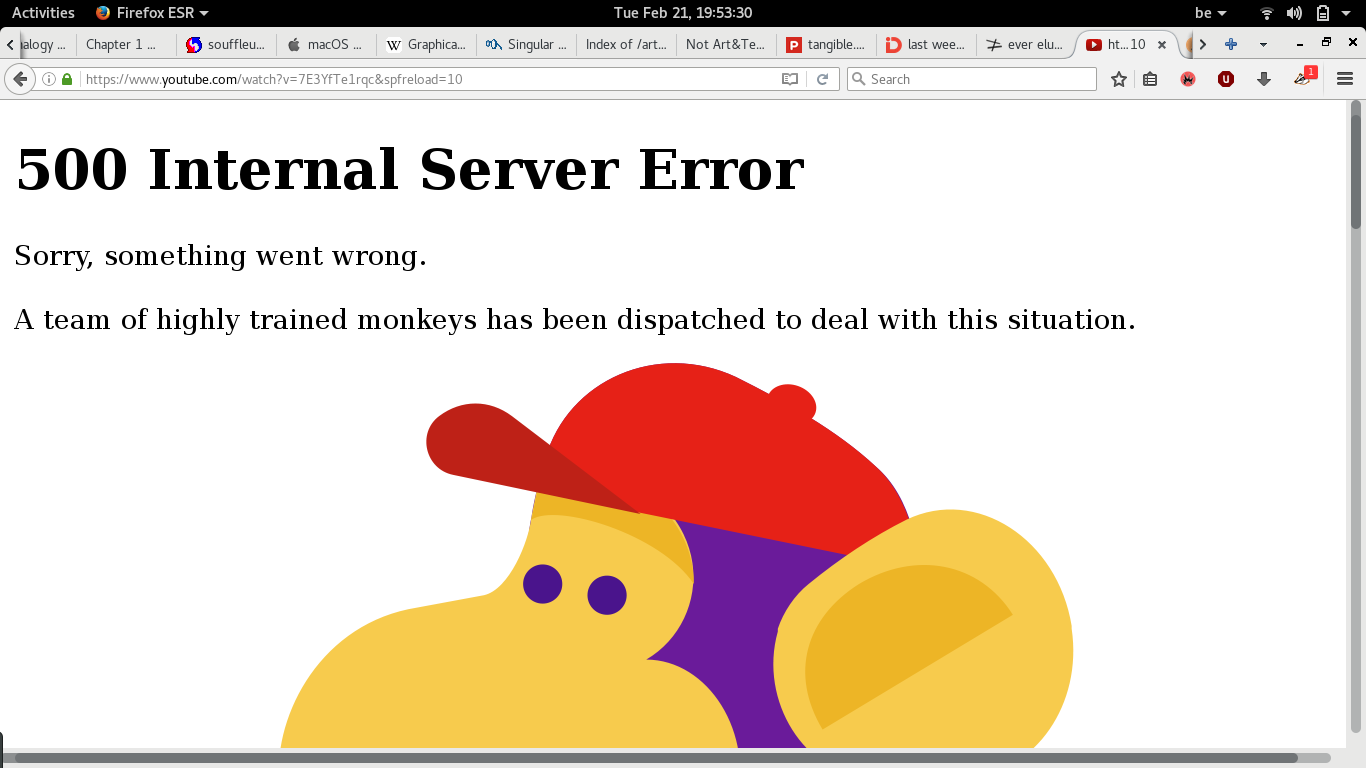Screen dimensions: 1366x768
Task: Open the Firefox ESR application menu
Action: tap(152, 13)
